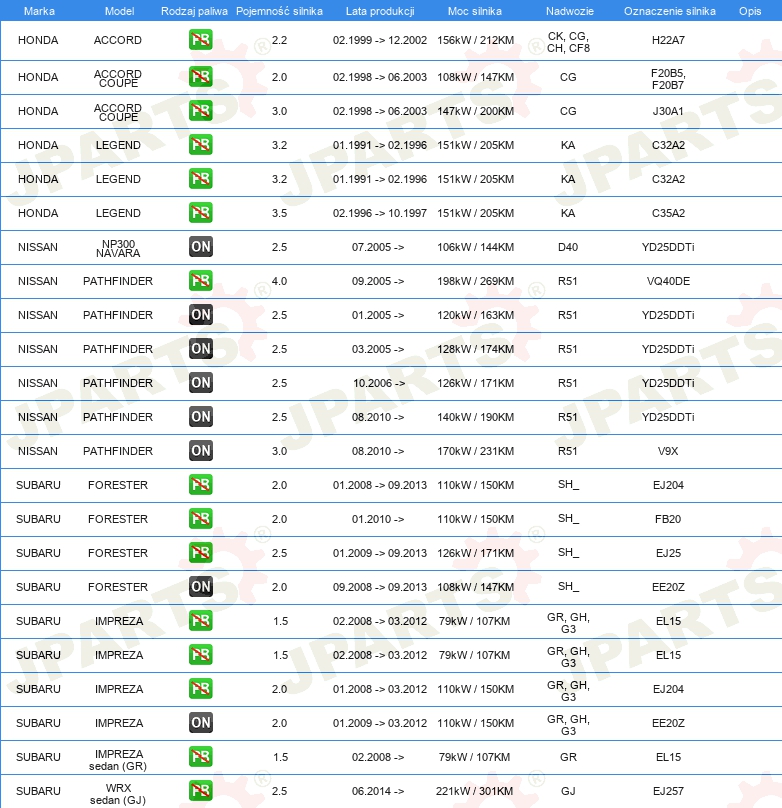Click the body code D40

[568, 247]
